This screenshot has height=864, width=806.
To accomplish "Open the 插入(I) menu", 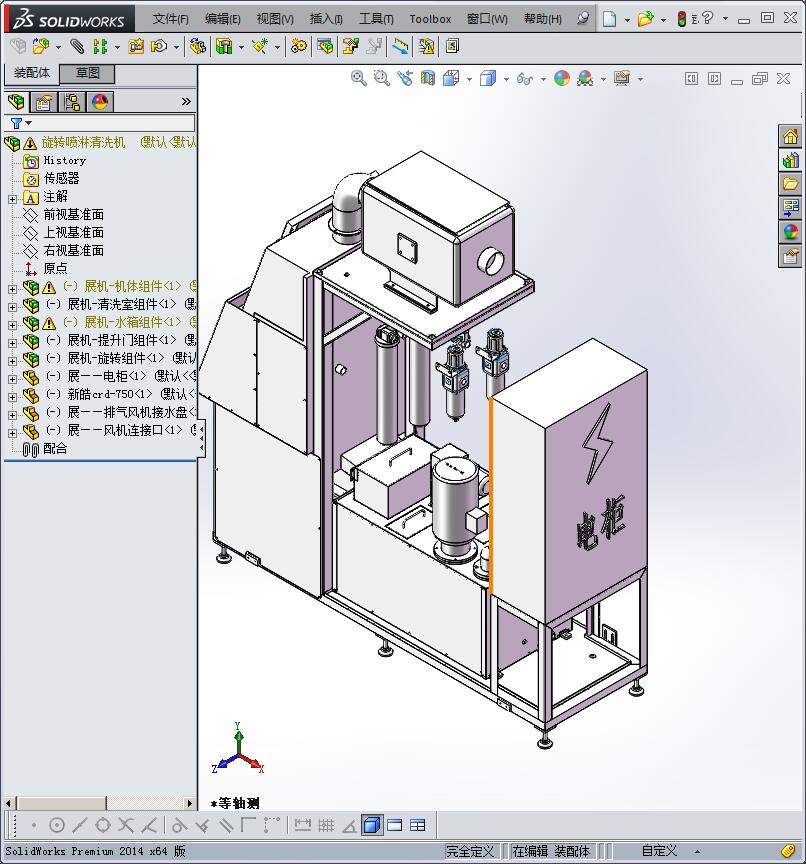I will click(x=326, y=19).
